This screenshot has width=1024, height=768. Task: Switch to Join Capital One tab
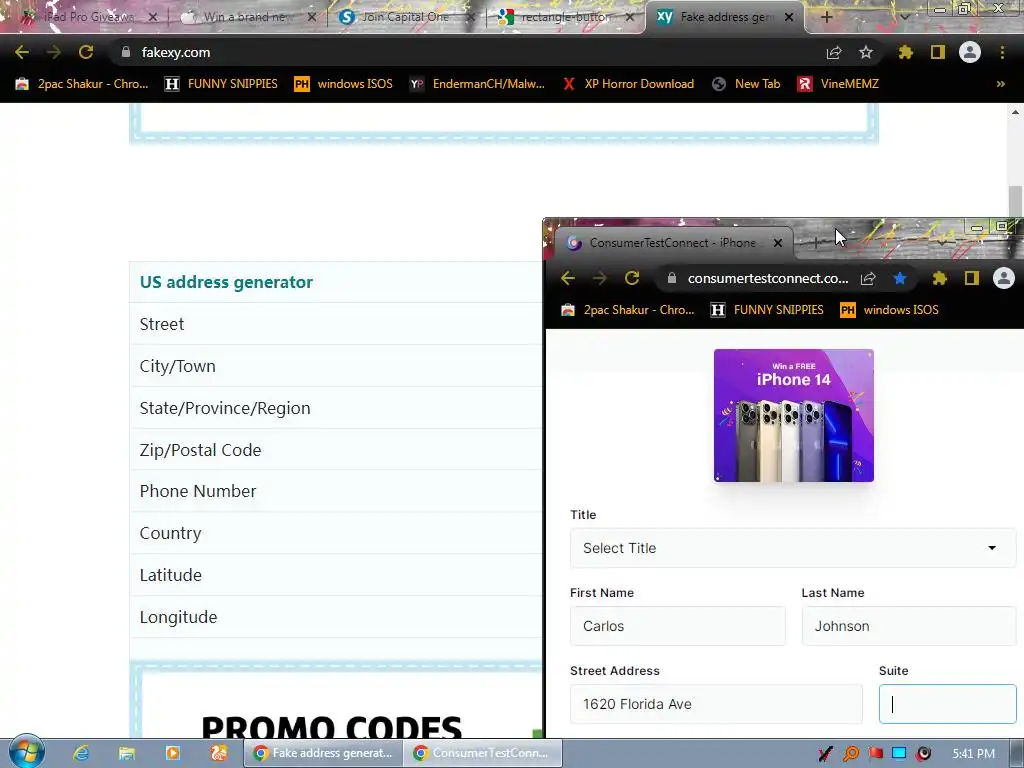405,17
